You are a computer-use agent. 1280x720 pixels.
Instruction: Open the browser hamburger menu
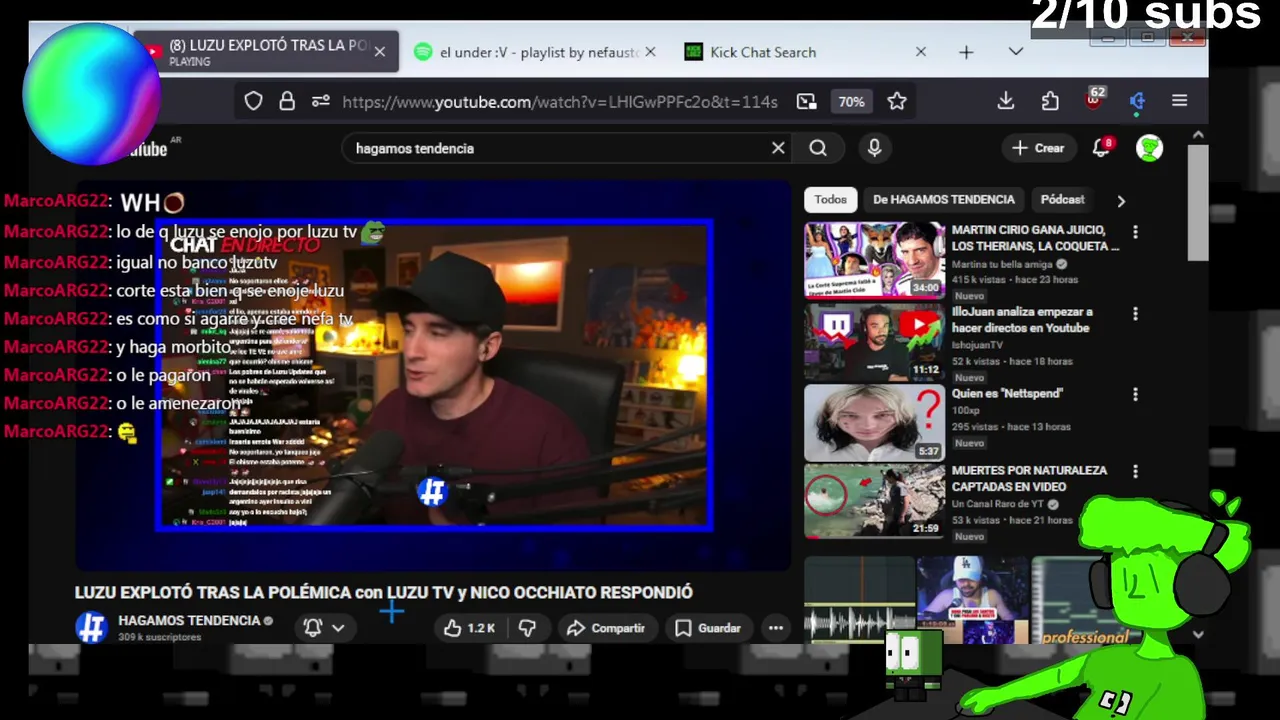(1180, 101)
